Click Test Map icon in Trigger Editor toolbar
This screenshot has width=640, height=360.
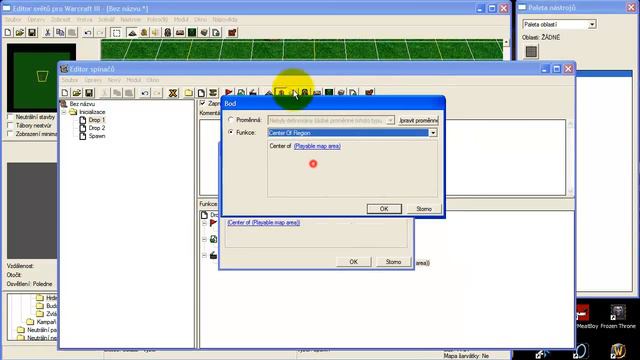point(369,93)
